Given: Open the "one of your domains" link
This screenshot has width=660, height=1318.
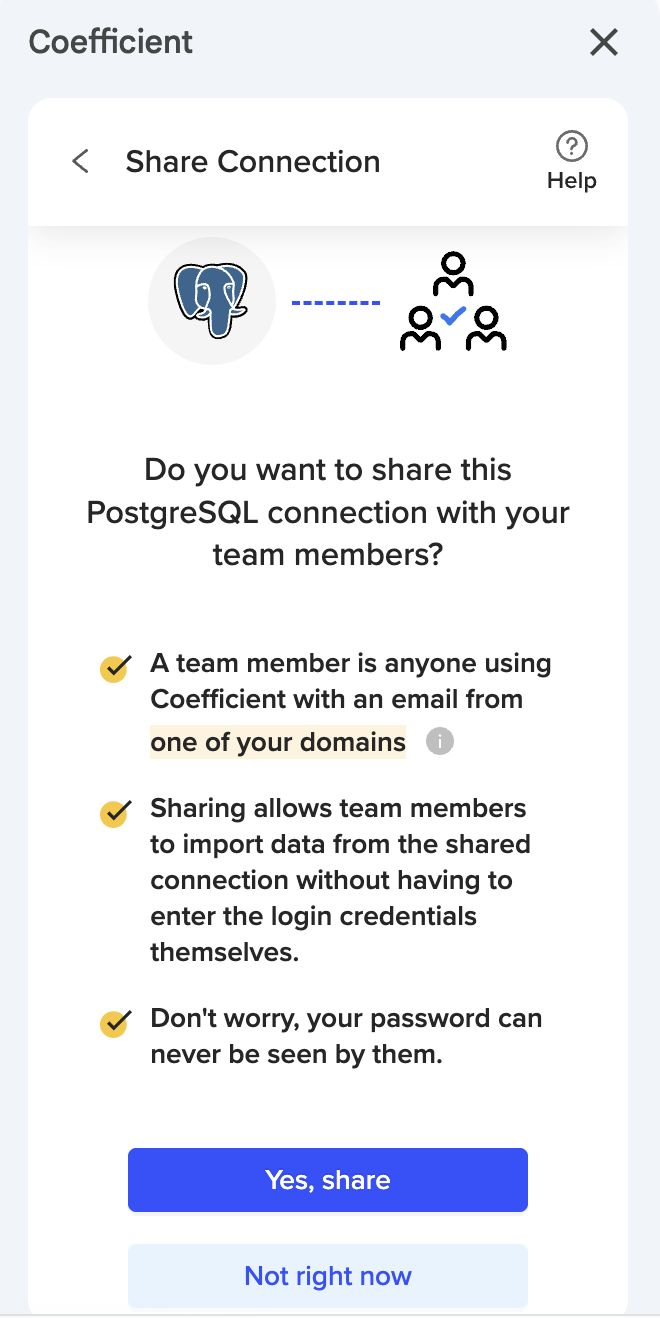Looking at the screenshot, I should [278, 742].
